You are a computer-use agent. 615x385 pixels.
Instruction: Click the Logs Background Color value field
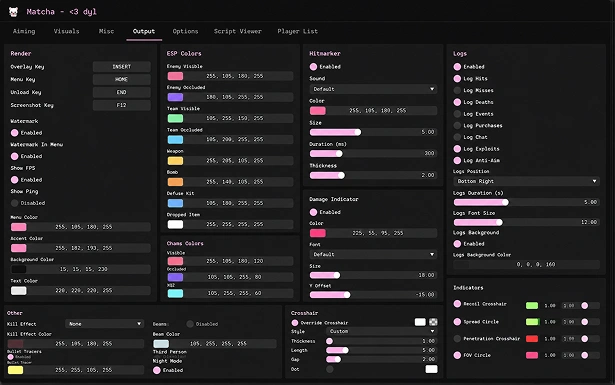tap(526, 264)
